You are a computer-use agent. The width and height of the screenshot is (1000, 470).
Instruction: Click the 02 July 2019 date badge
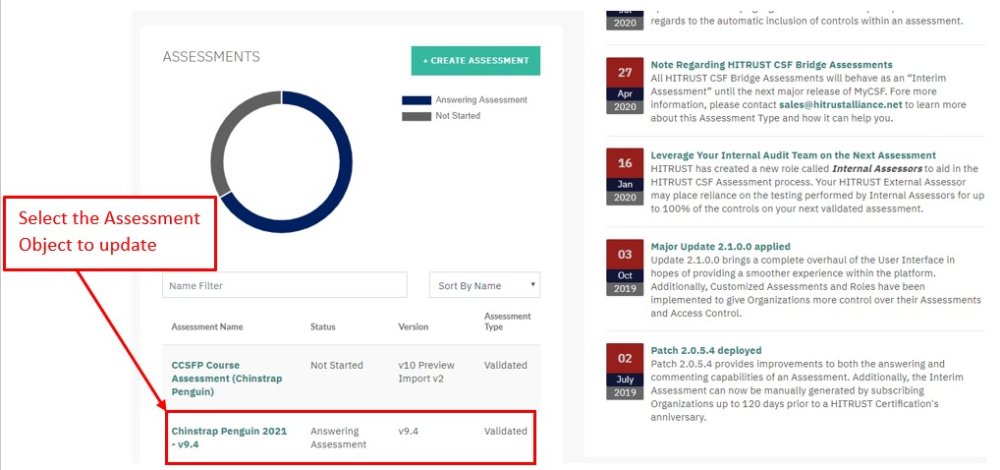[x=625, y=371]
